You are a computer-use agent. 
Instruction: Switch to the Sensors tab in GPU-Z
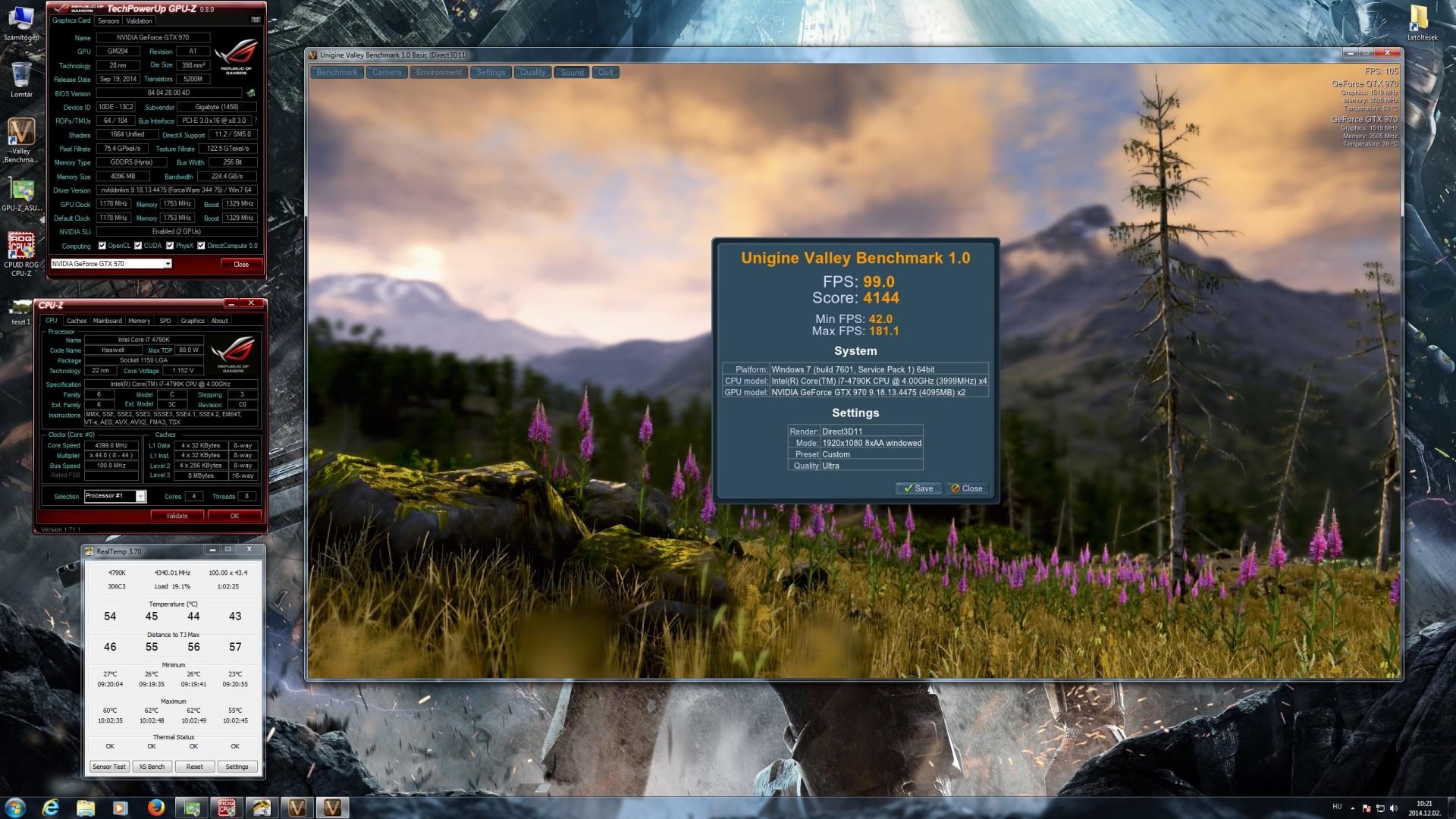[108, 21]
